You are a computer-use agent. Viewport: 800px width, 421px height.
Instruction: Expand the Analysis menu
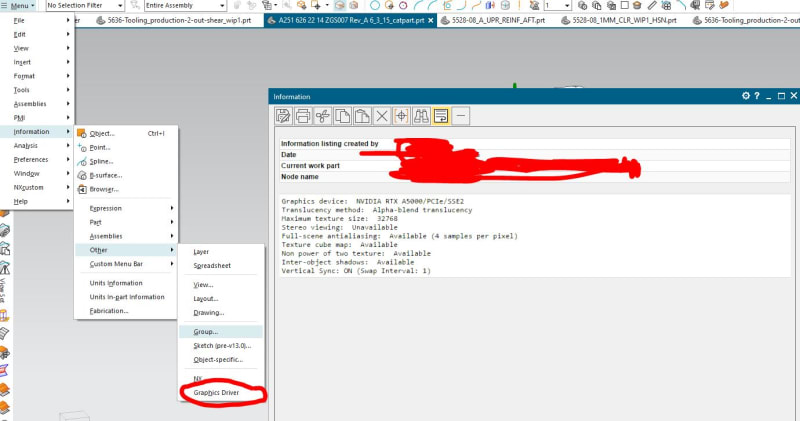pyautogui.click(x=38, y=145)
